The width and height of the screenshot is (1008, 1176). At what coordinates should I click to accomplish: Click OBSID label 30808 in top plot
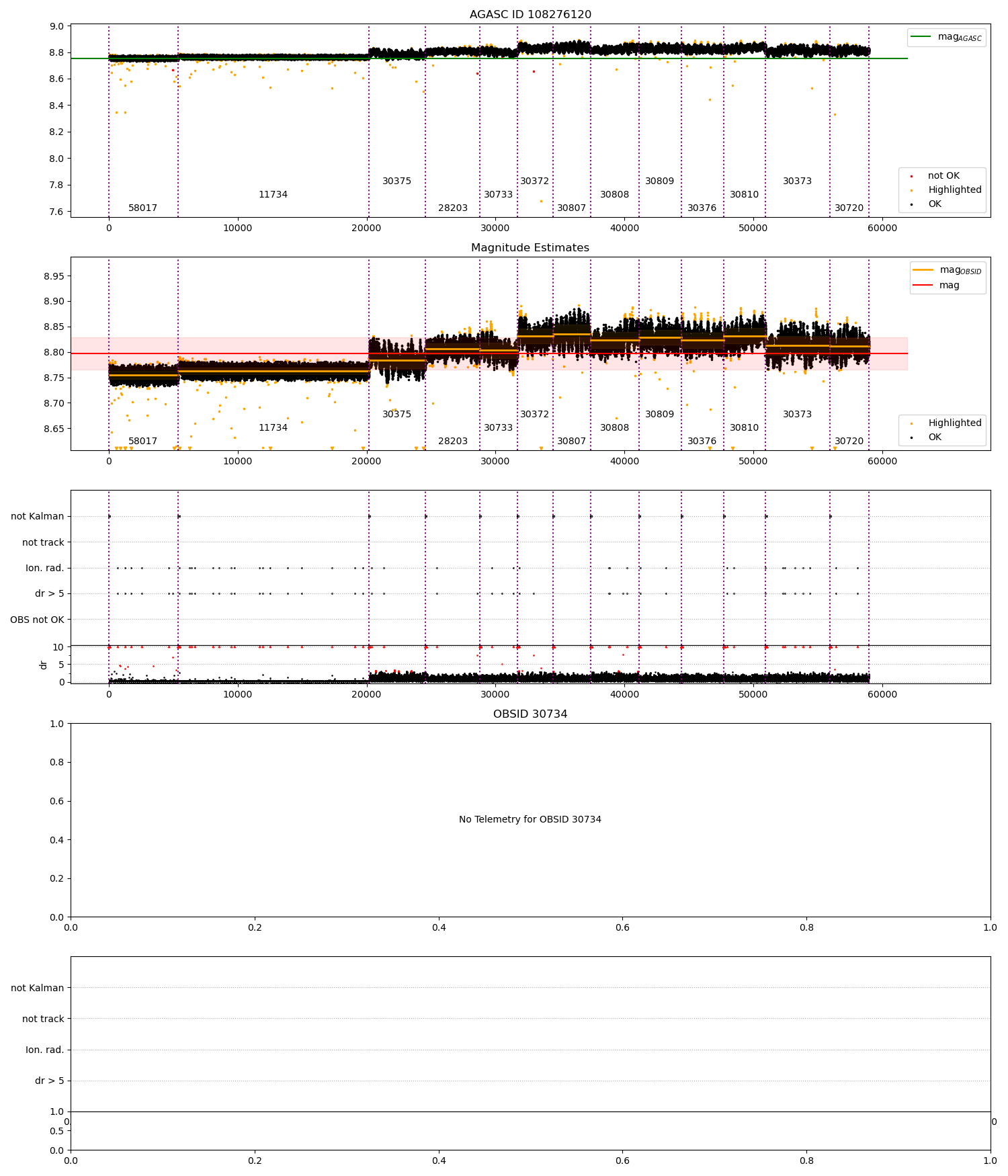614,195
